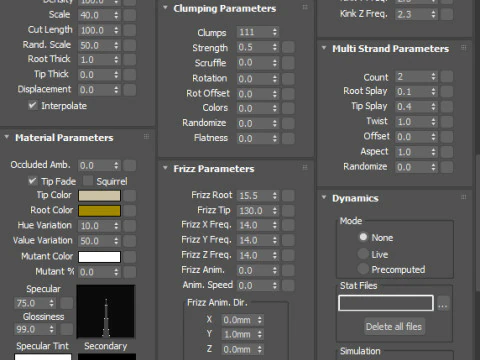The height and width of the screenshot is (360, 480).
Task: Open the Mutant Color swatch
Action: (x=99, y=257)
